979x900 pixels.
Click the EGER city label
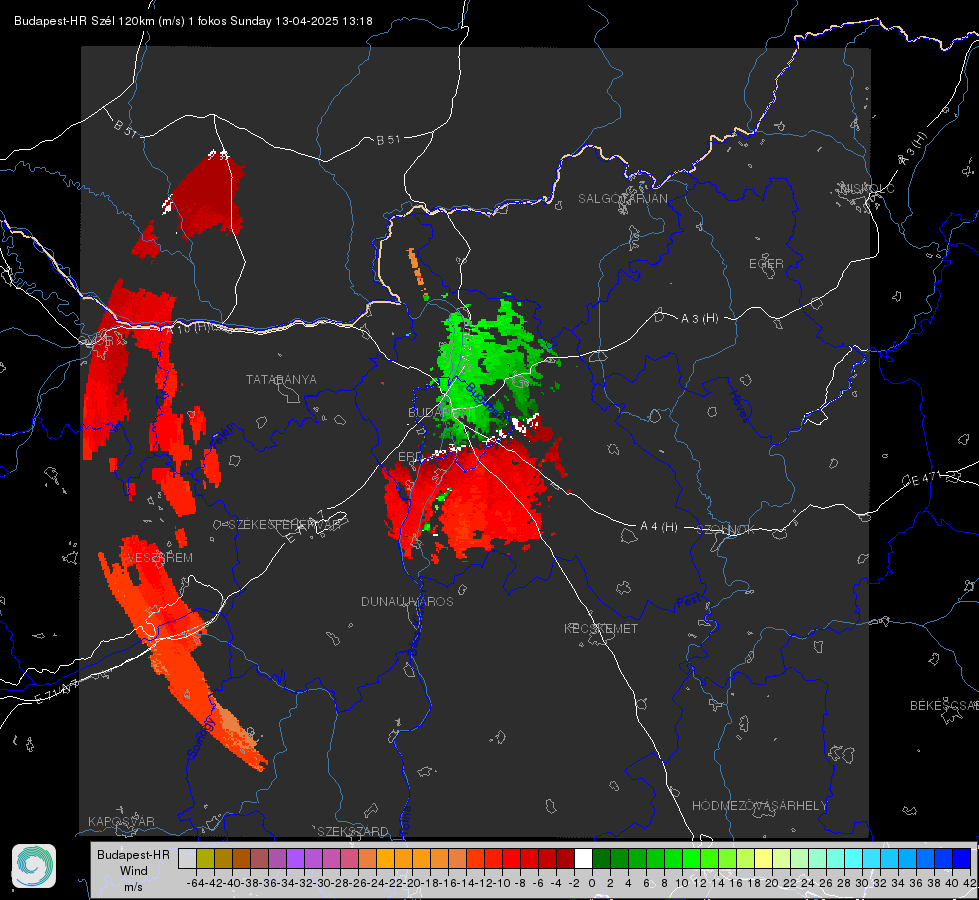[766, 264]
